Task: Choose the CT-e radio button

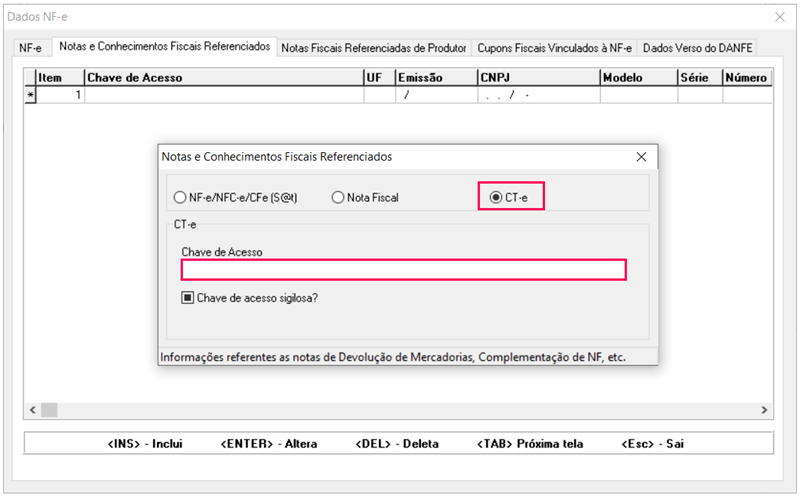Action: (496, 198)
